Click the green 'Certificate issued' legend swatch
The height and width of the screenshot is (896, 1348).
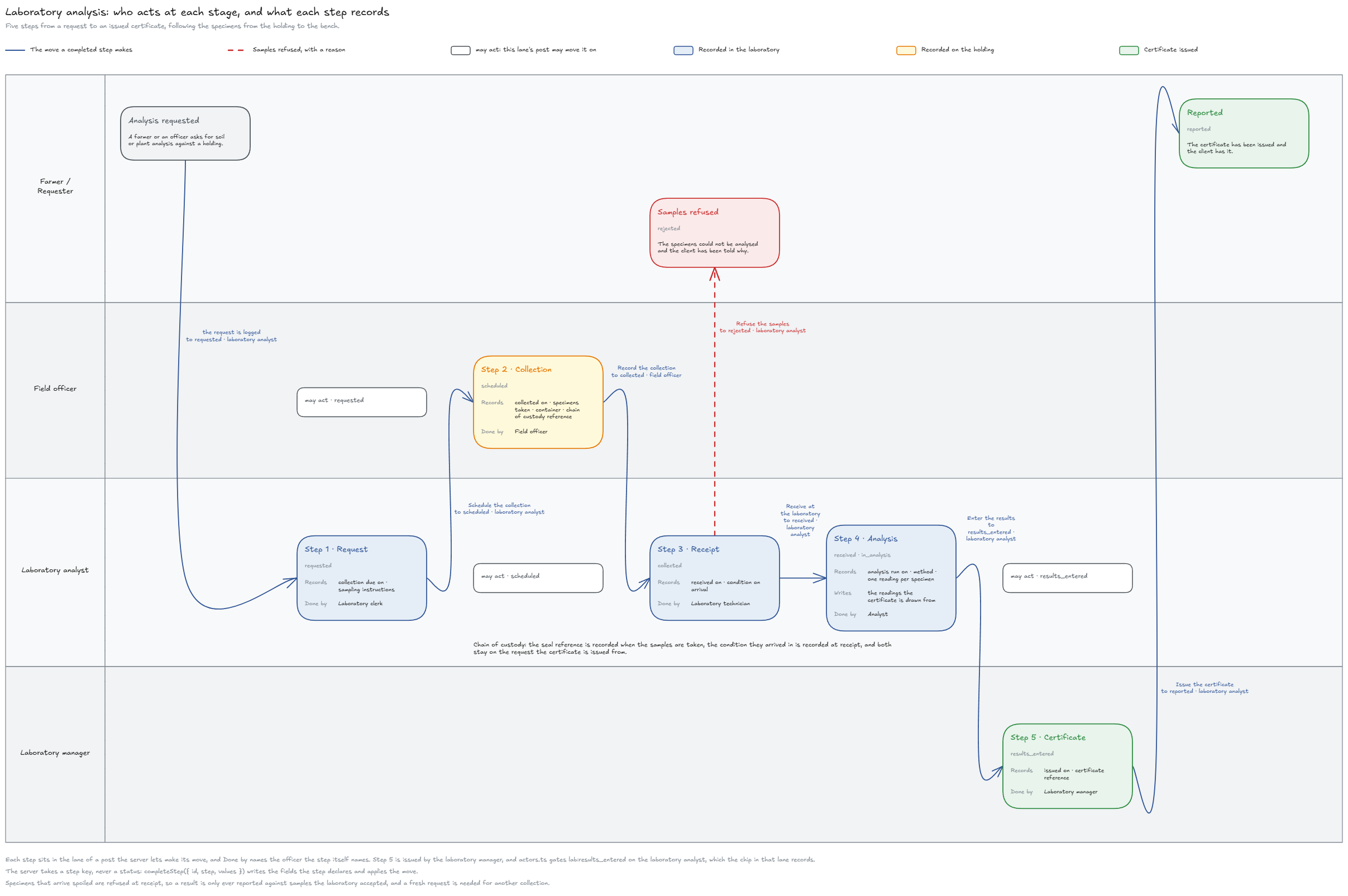[1129, 50]
